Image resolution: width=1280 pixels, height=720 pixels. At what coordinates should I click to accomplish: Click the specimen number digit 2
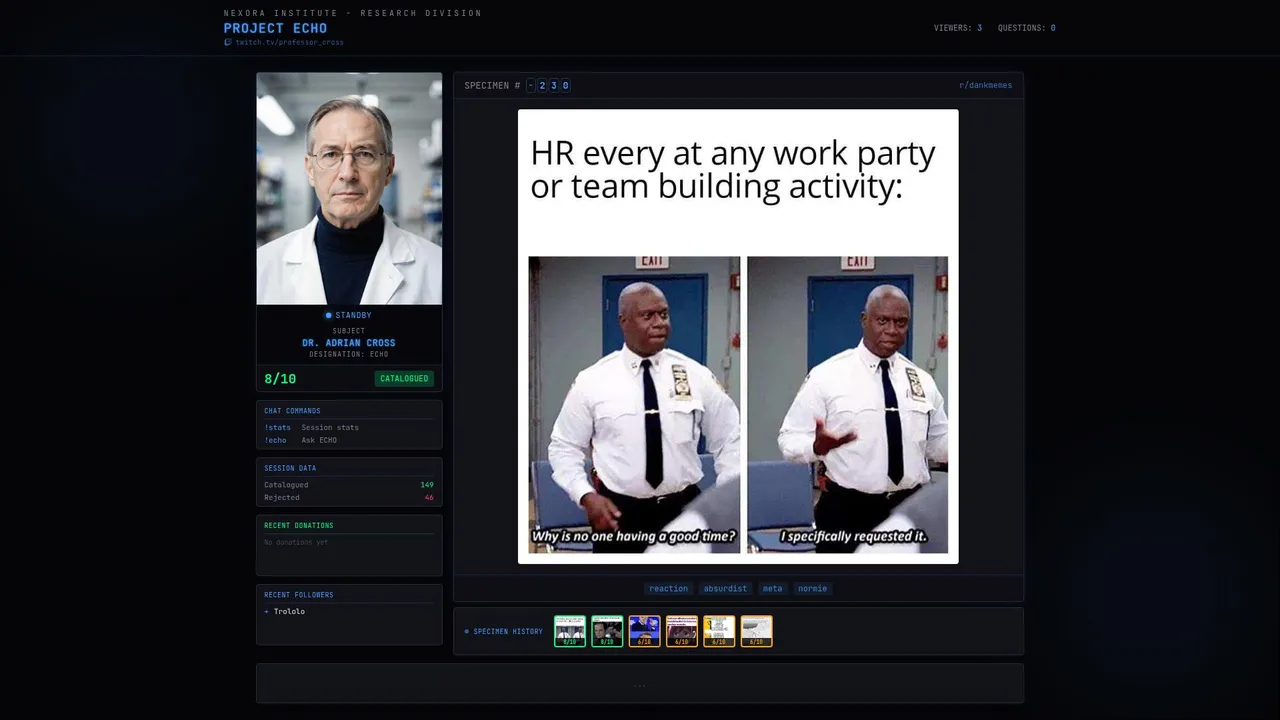tap(542, 85)
